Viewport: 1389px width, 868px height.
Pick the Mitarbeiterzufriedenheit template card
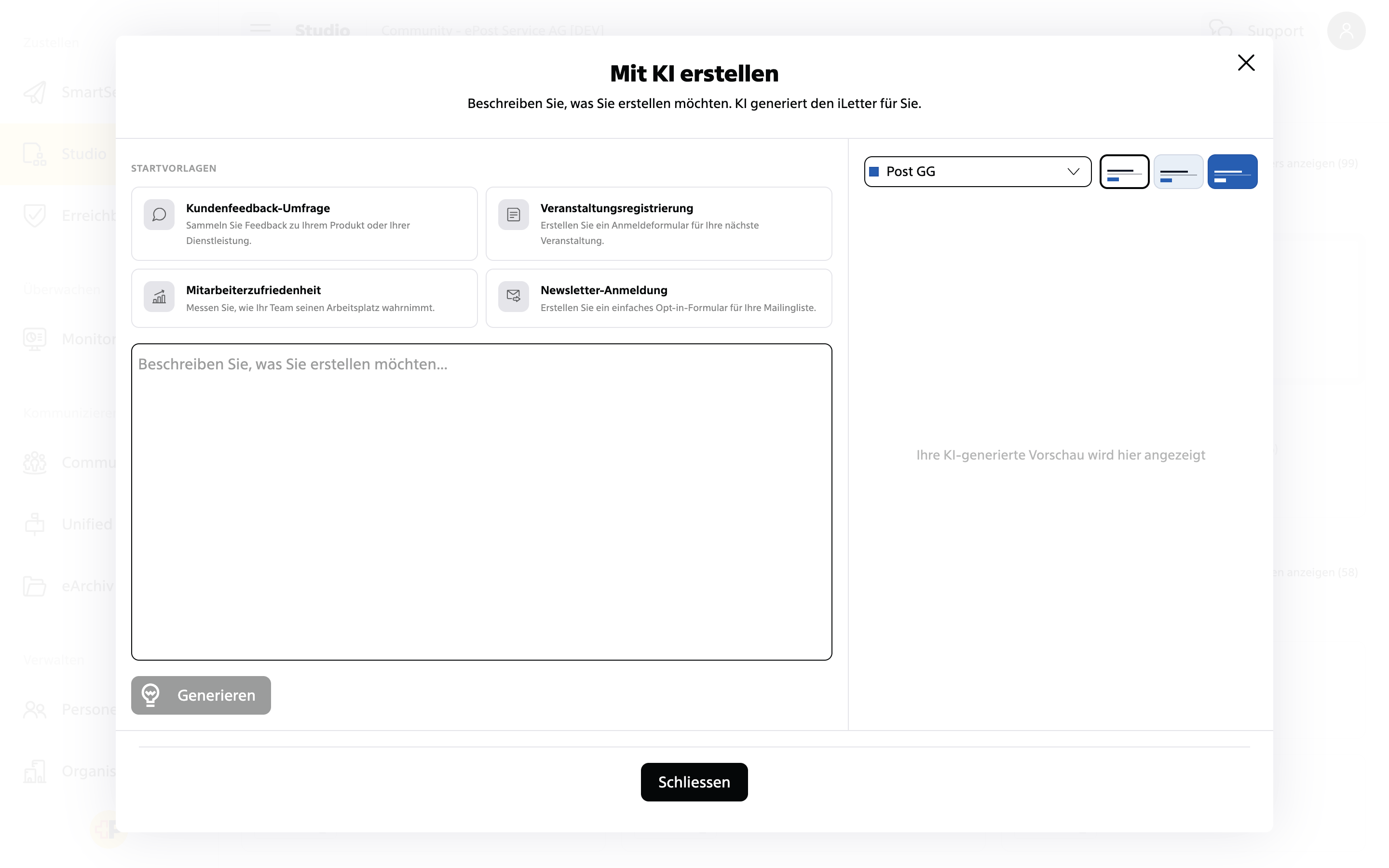coord(304,298)
